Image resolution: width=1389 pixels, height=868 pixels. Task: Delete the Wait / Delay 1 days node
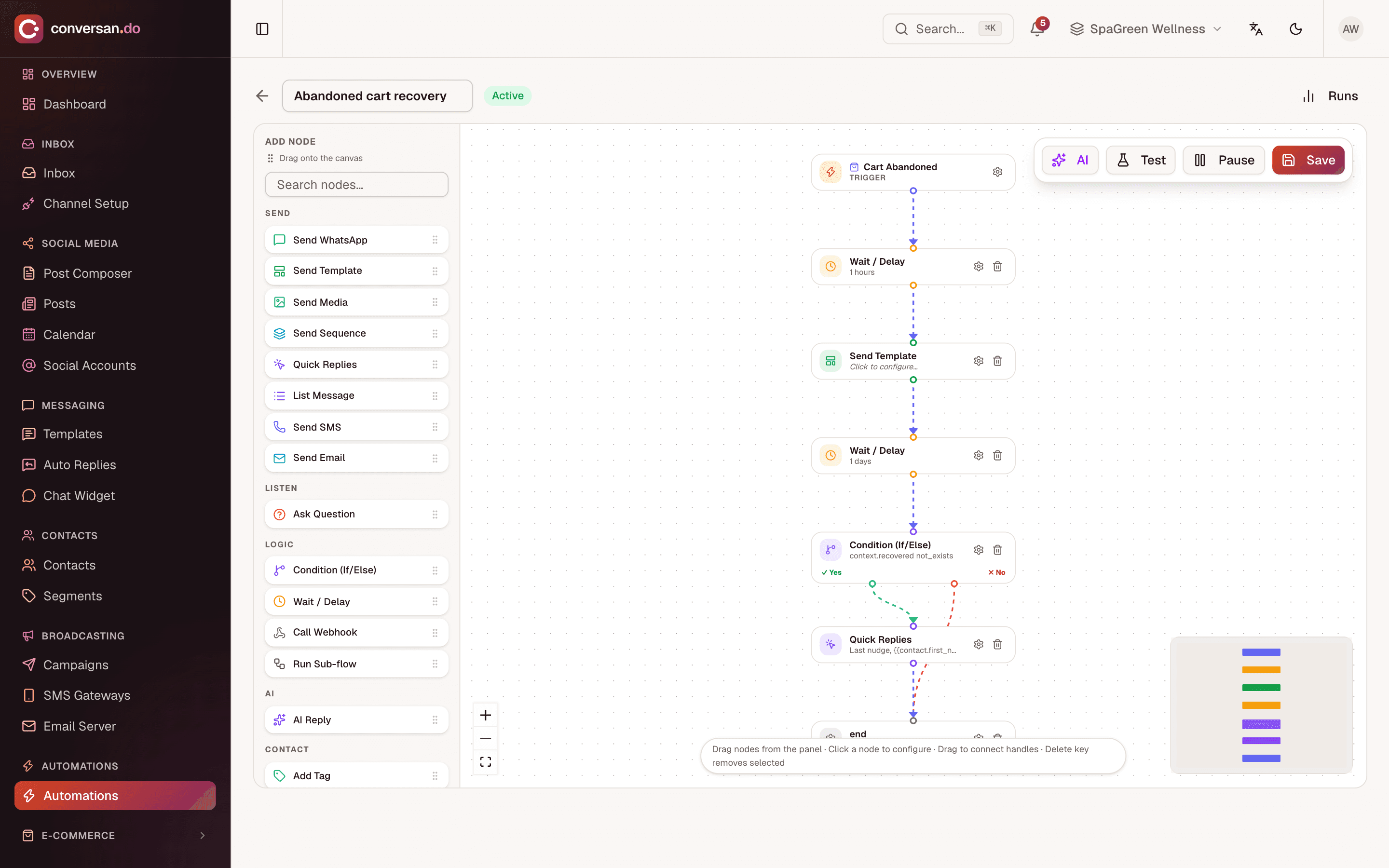coord(997,455)
